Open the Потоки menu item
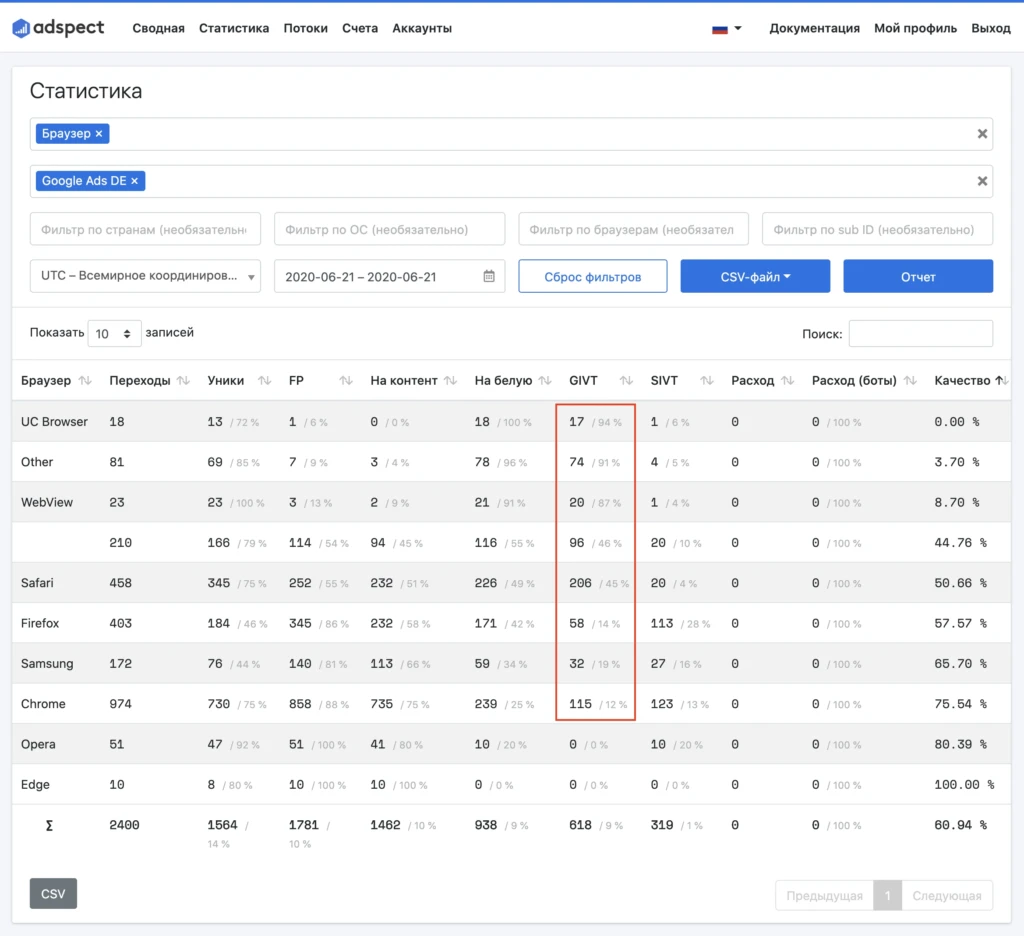 306,28
